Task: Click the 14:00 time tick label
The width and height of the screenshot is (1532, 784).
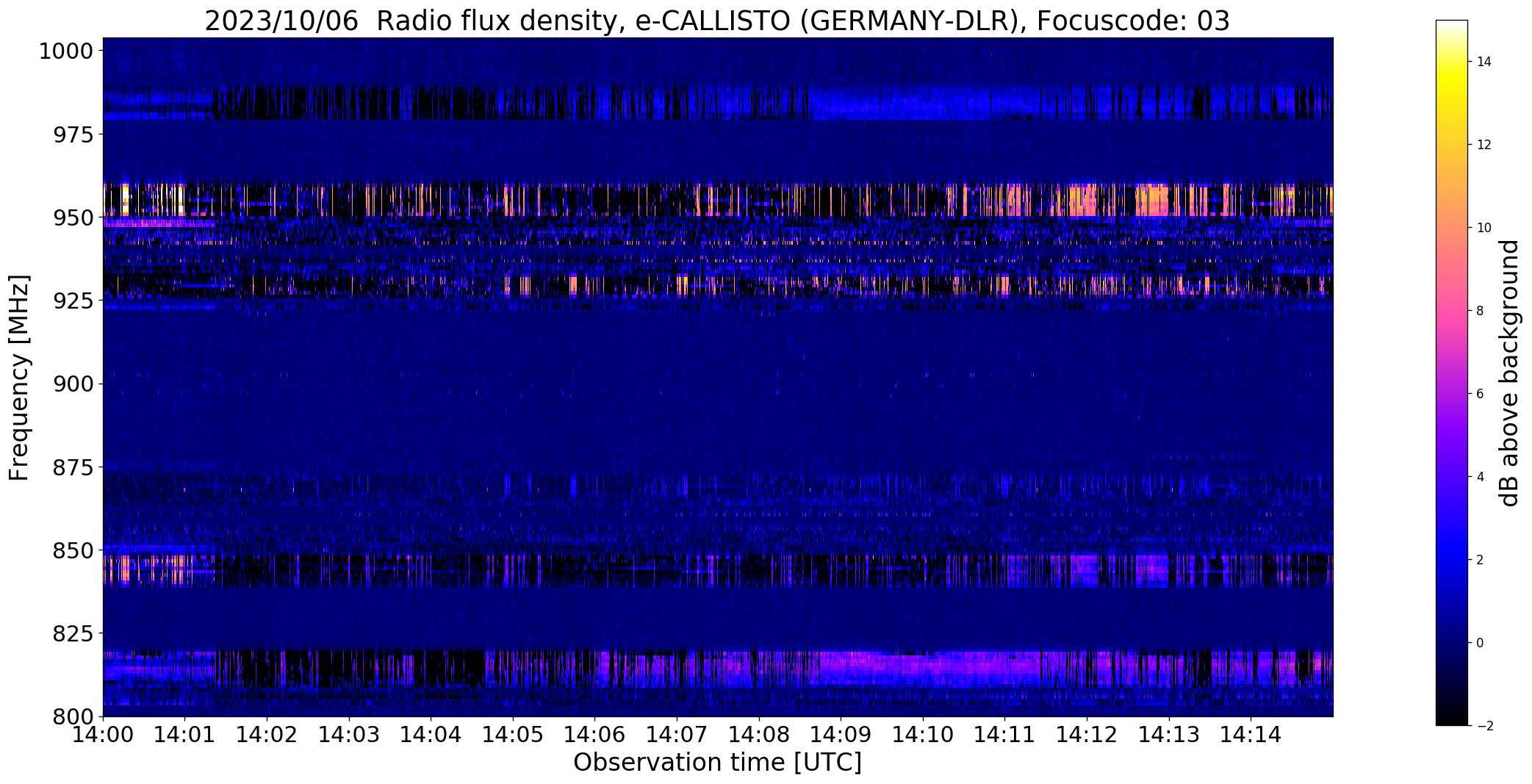Action: (103, 734)
